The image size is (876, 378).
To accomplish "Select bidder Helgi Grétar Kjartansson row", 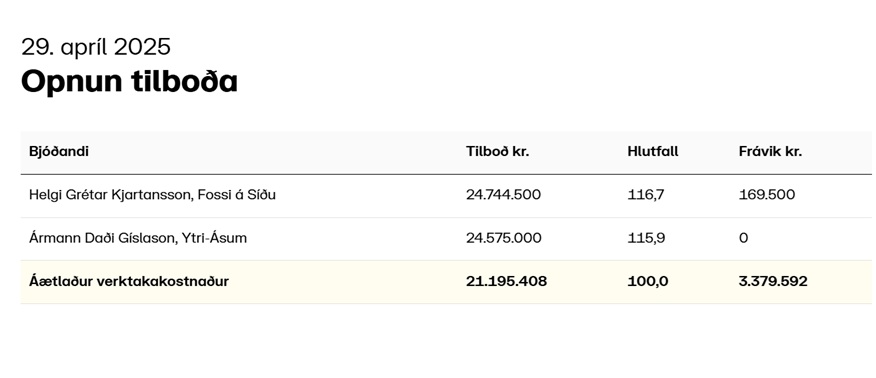I will click(446, 195).
